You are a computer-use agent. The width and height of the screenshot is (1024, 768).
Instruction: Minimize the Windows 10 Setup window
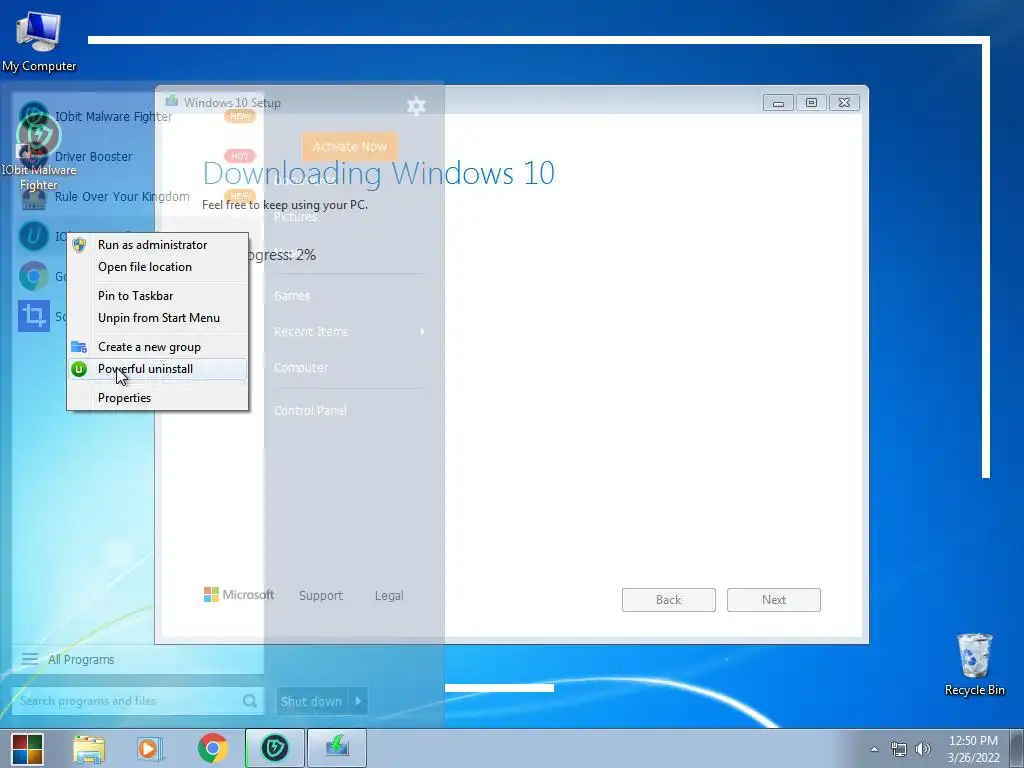[778, 103]
